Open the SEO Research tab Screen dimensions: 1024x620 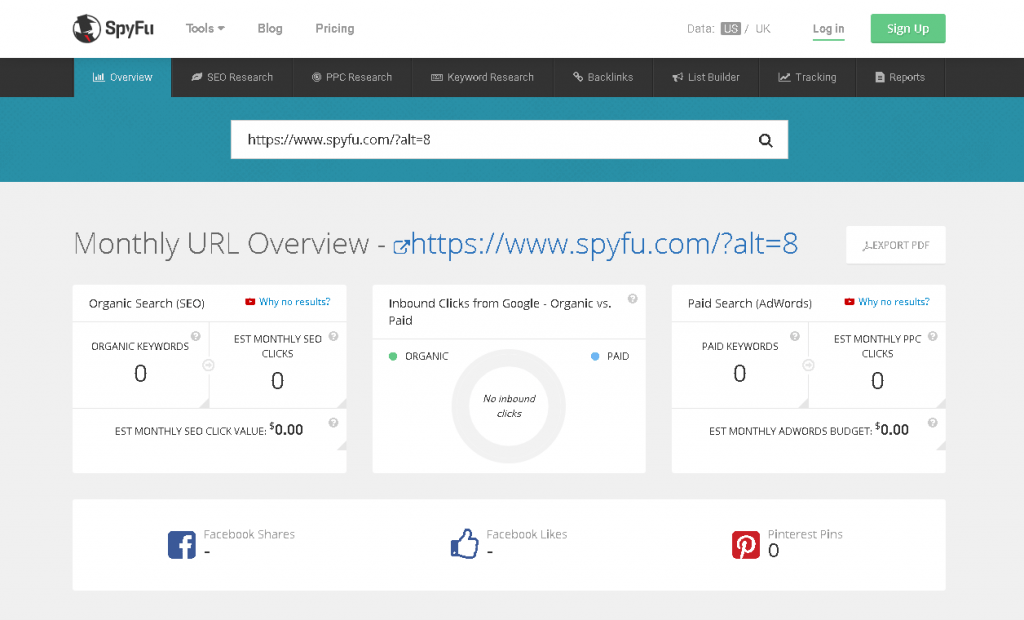[x=232, y=77]
